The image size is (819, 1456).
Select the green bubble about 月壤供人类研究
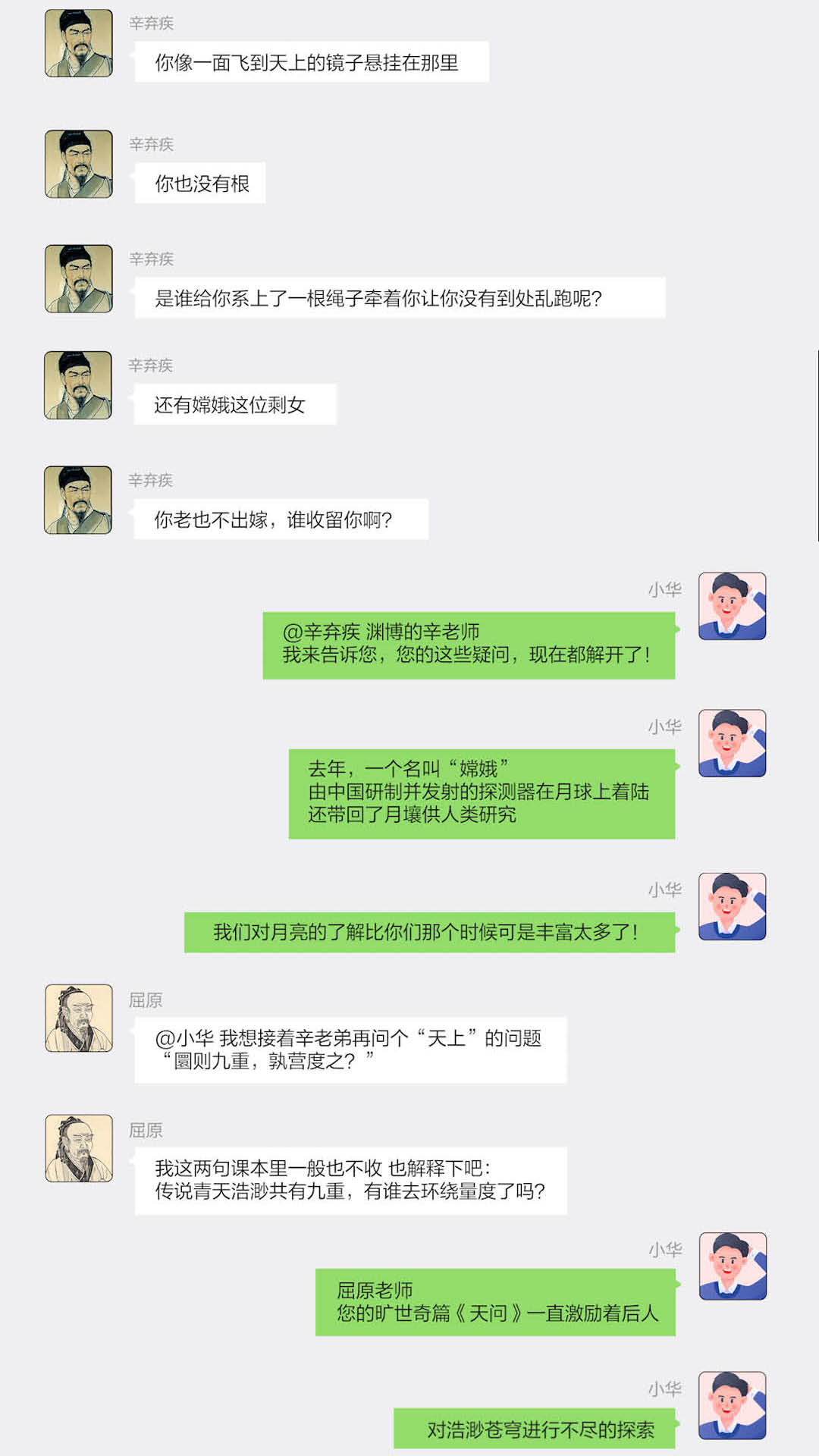point(482,793)
